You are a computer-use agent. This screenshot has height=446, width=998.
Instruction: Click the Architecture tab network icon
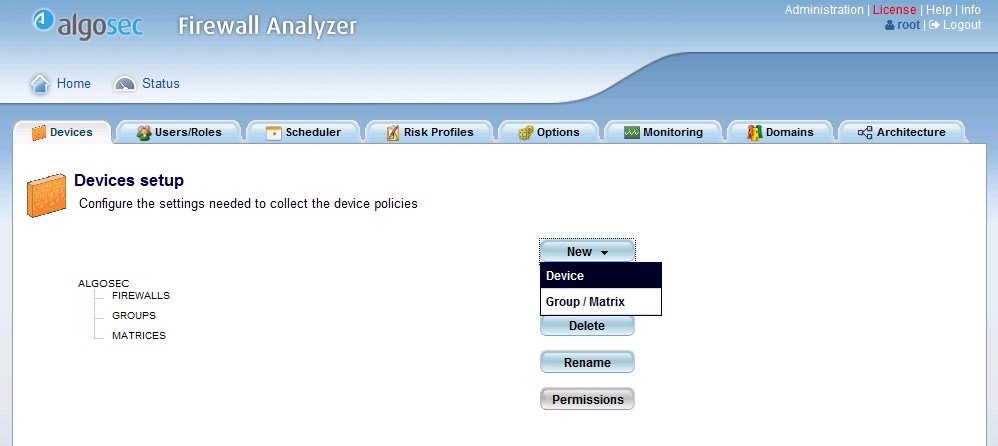[x=865, y=132]
